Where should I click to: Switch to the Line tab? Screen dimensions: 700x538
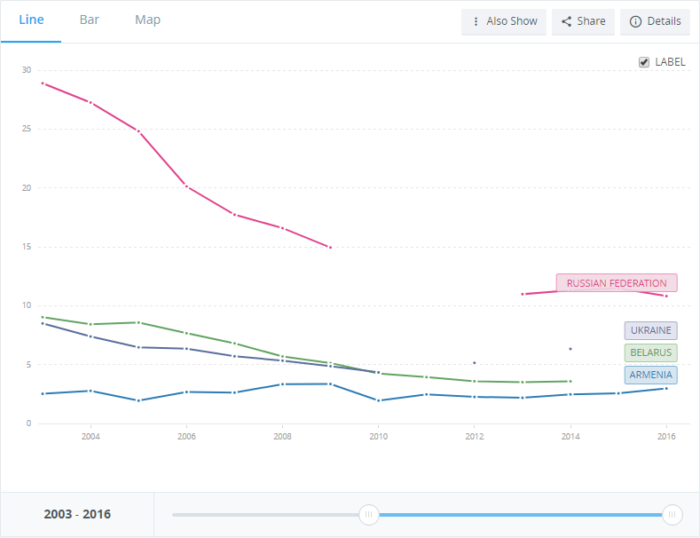(x=31, y=20)
